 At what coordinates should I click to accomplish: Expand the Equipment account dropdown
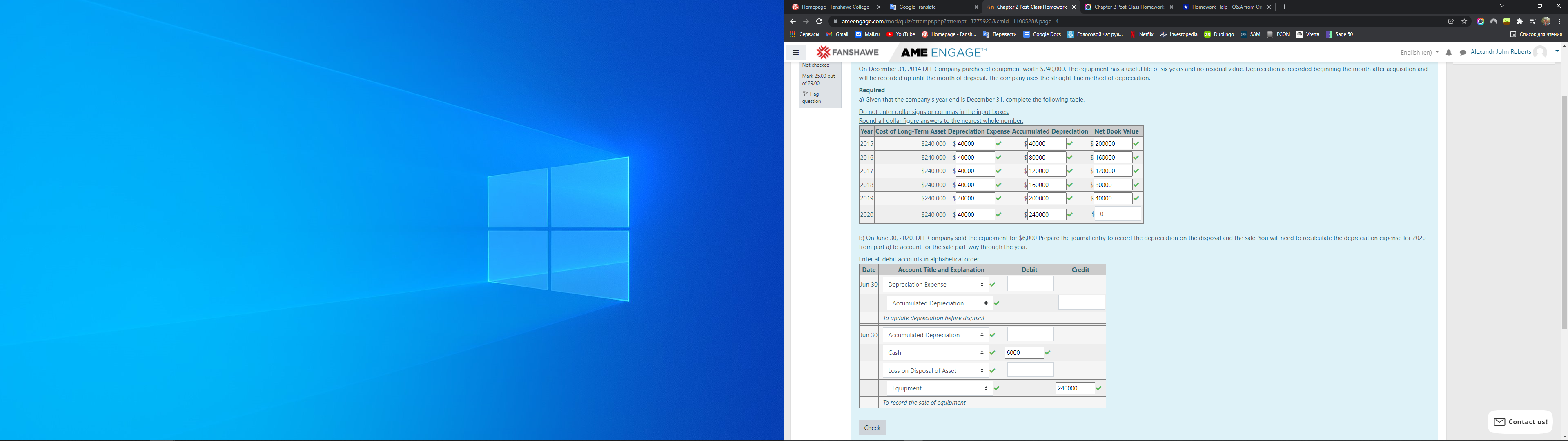point(939,388)
